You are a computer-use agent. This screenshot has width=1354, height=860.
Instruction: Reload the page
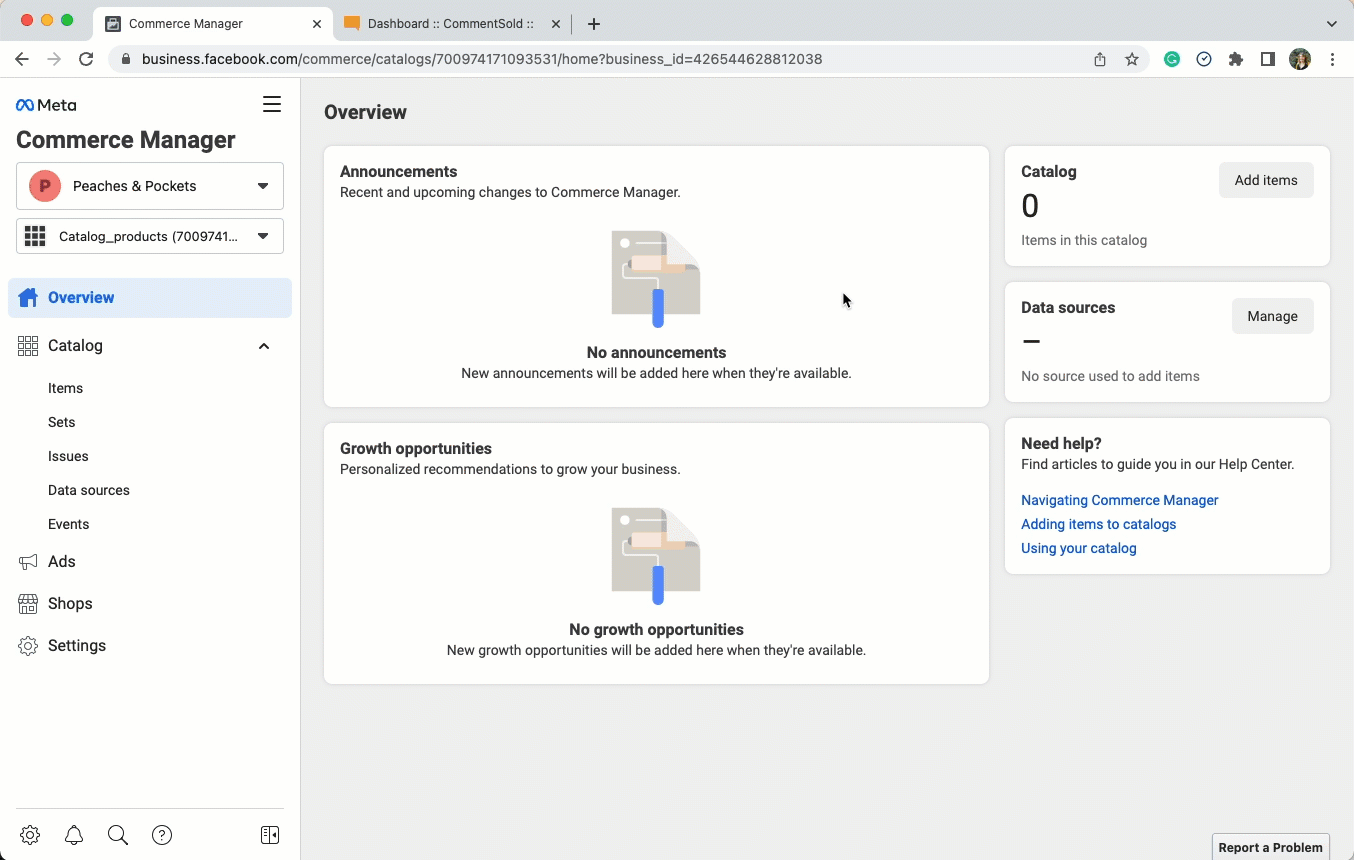click(86, 59)
